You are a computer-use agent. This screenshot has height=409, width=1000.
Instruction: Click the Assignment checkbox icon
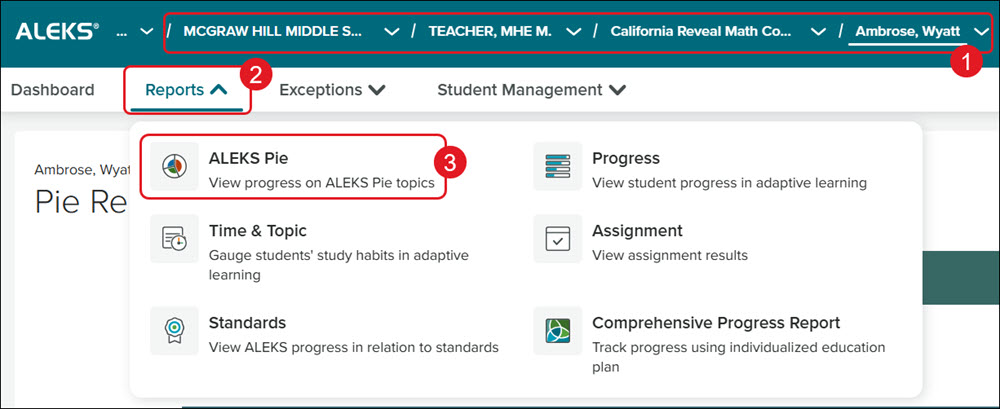click(557, 239)
